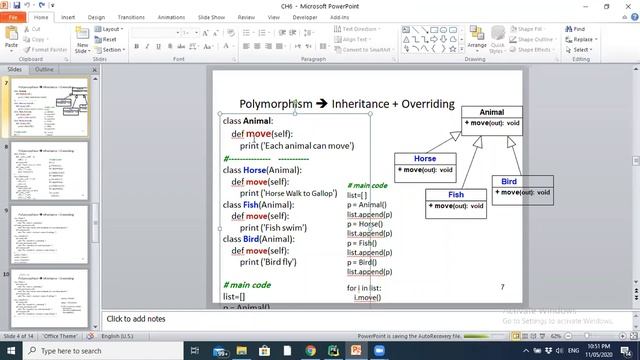Open the font color picker
640x360 pixels.
coord(228,47)
